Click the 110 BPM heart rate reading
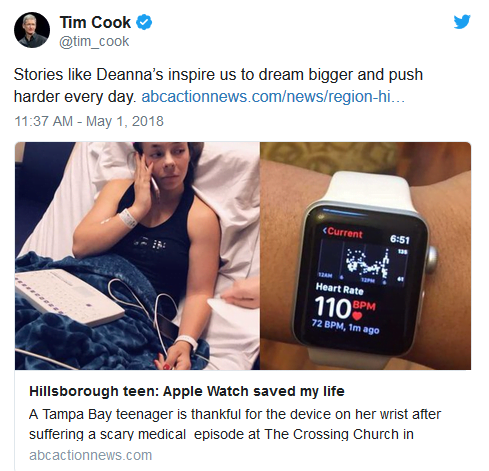Image resolution: width=489 pixels, height=471 pixels. [345, 307]
